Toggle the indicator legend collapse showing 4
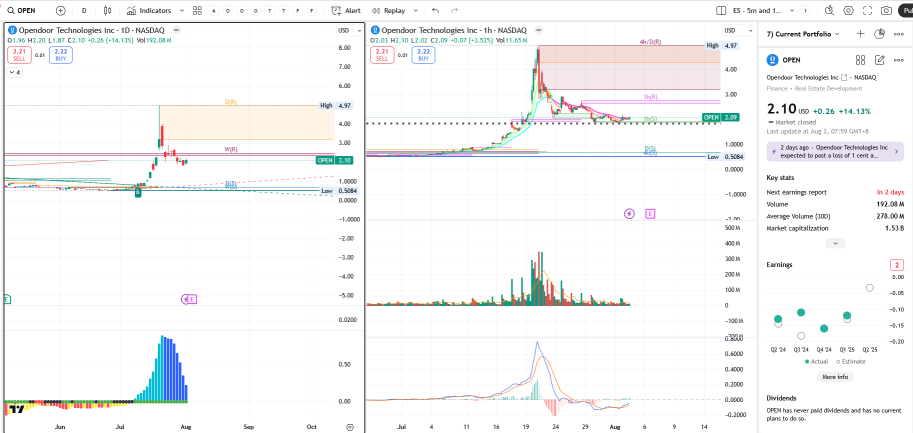Screen dimensions: 913x433 click(14, 72)
